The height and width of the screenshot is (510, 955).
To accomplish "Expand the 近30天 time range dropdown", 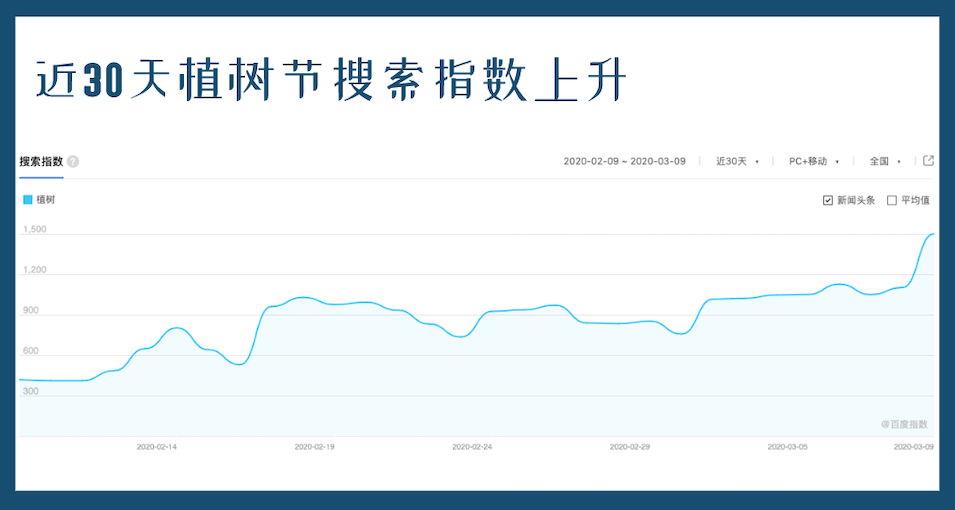I will pos(738,161).
